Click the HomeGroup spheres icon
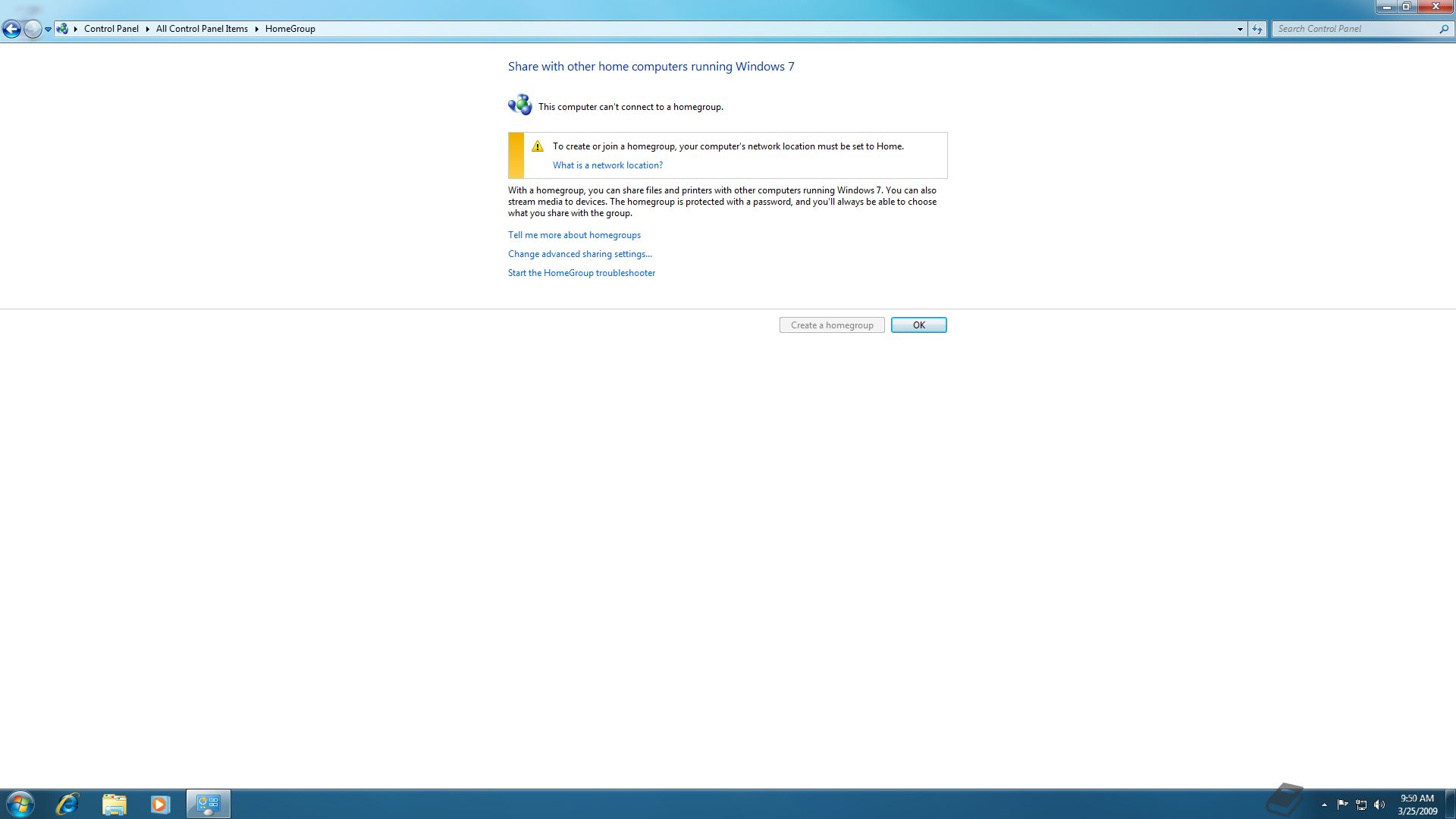The width and height of the screenshot is (1456, 819). [x=520, y=105]
